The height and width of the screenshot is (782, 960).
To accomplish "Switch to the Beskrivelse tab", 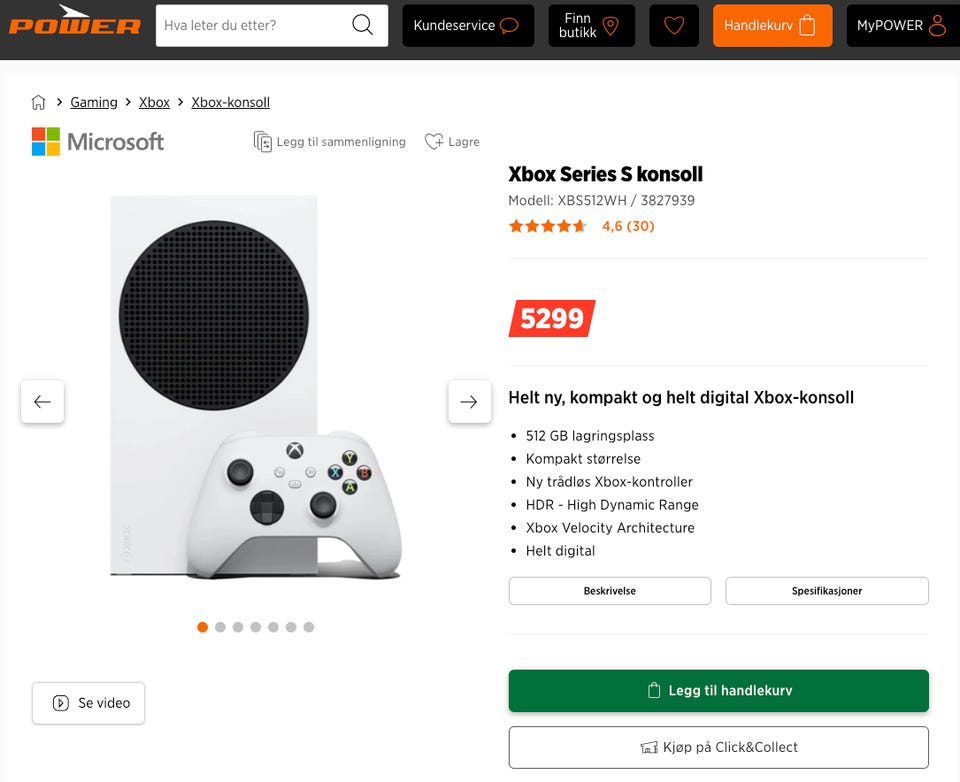I will click(609, 591).
